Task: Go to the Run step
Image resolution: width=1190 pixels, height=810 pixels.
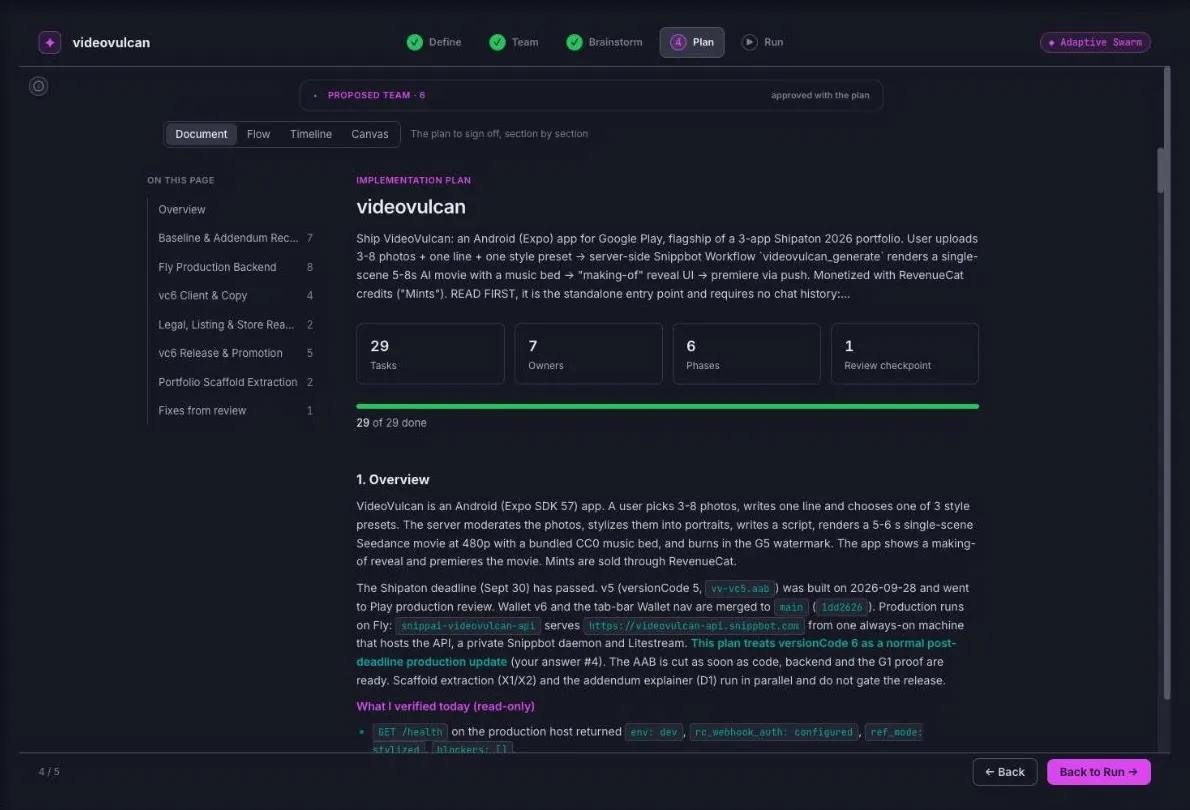Action: point(762,43)
